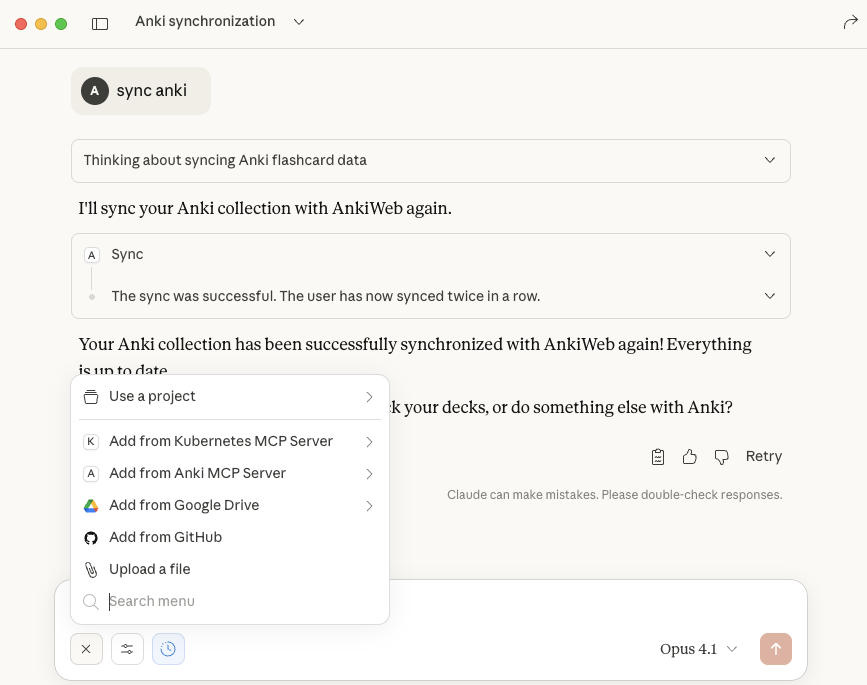The height and width of the screenshot is (685, 867).
Task: Select Add from GitHub option
Action: coord(165,537)
